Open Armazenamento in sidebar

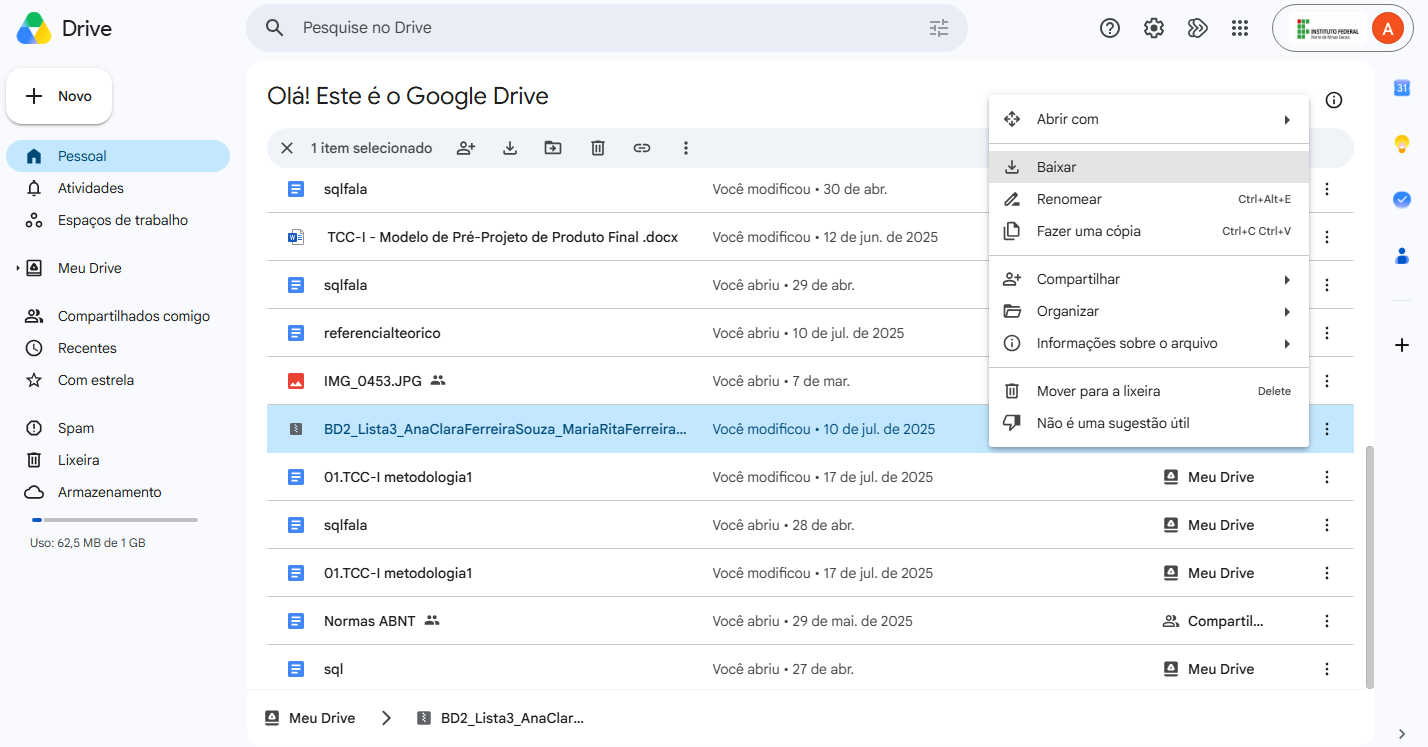coord(118,492)
